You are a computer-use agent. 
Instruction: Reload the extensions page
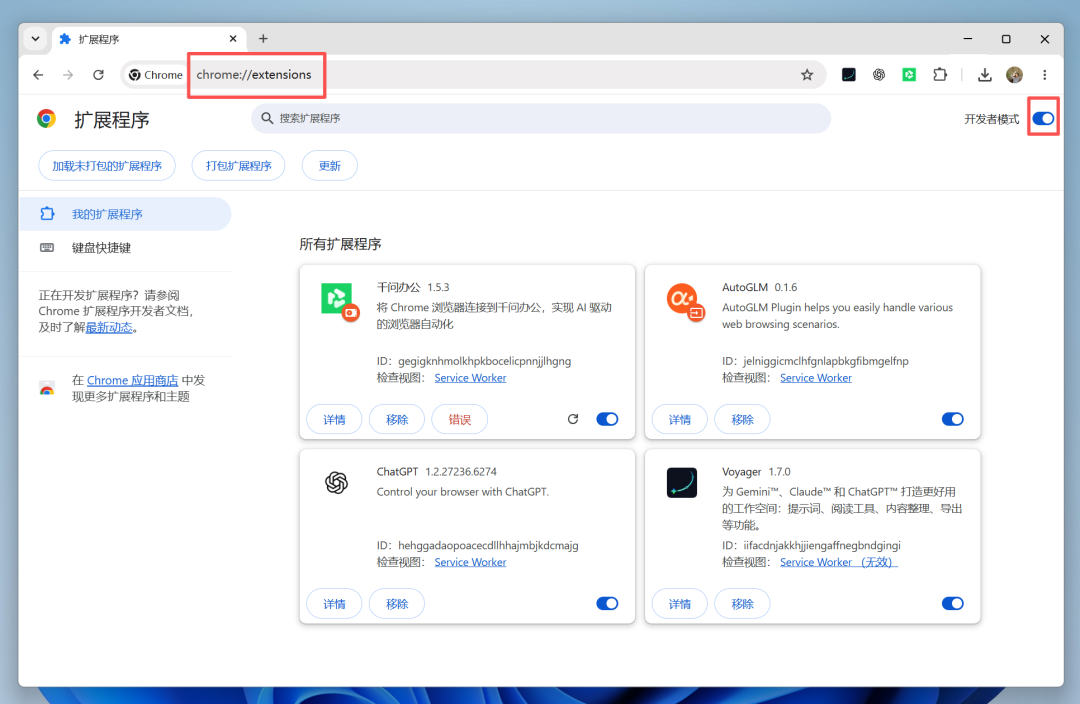pos(98,74)
